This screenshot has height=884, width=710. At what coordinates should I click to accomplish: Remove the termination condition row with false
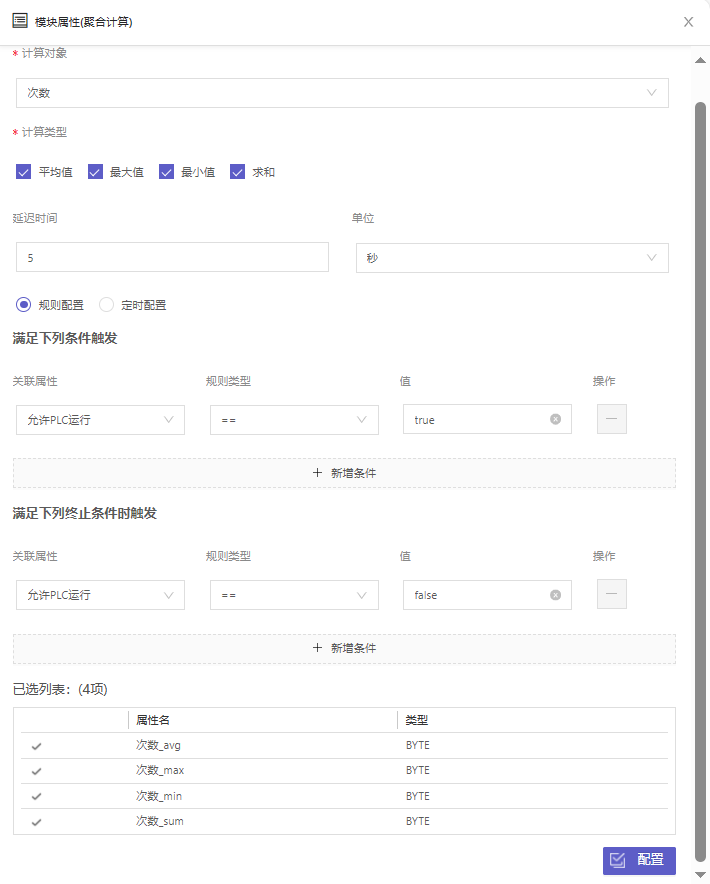pos(612,594)
